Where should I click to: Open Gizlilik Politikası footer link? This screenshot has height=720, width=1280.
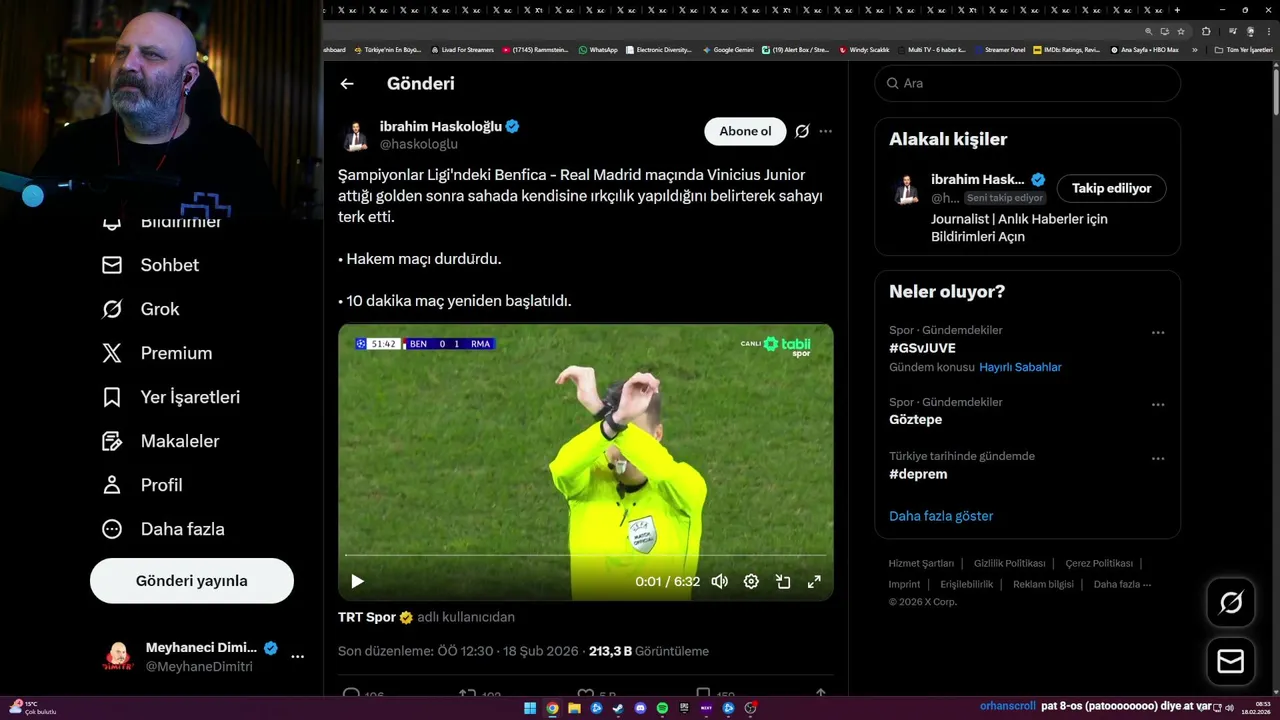click(x=1009, y=563)
